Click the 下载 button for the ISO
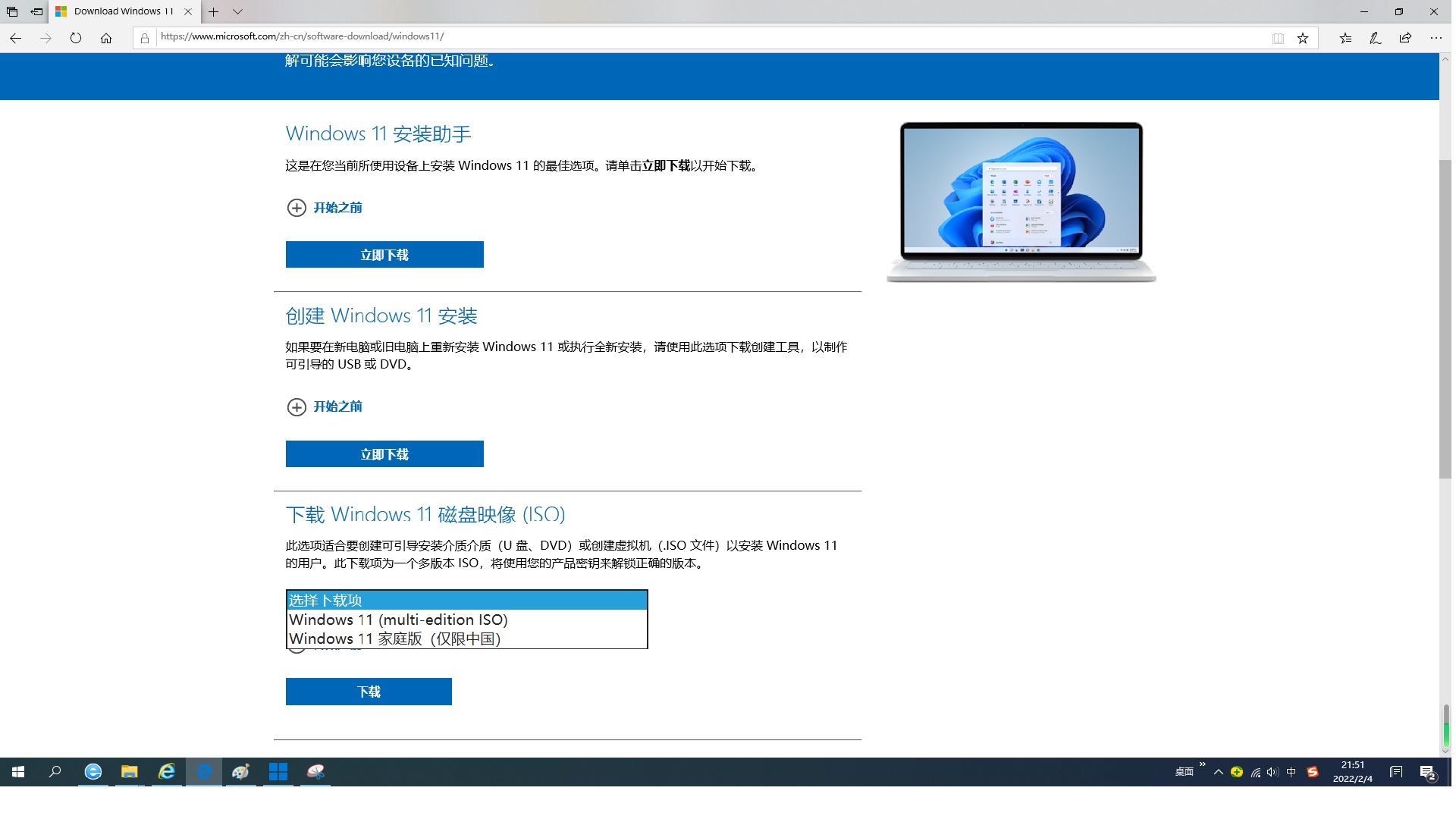This screenshot has width=1456, height=819. pyautogui.click(x=368, y=691)
